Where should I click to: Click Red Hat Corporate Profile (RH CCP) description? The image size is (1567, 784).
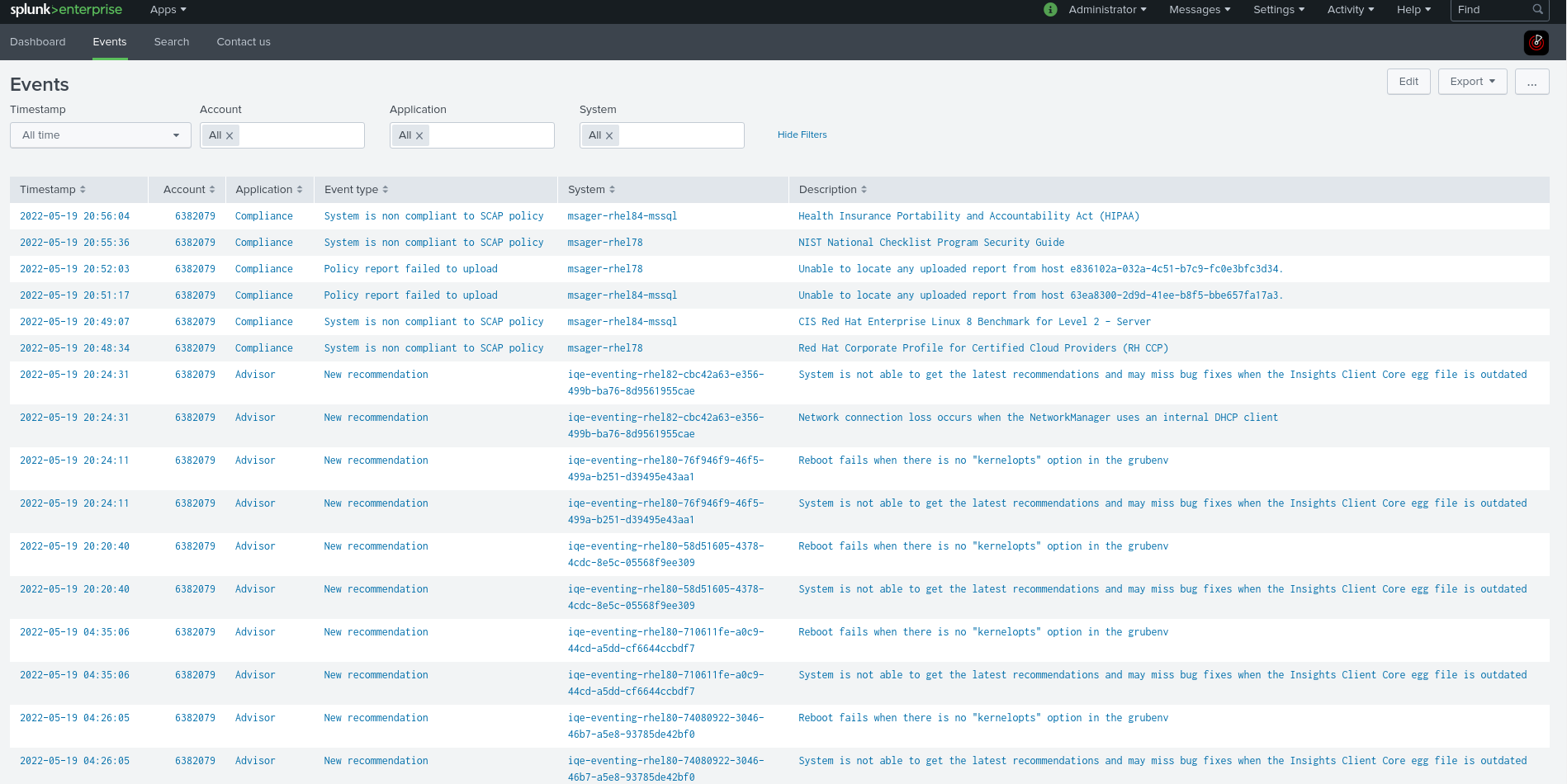pyautogui.click(x=983, y=348)
